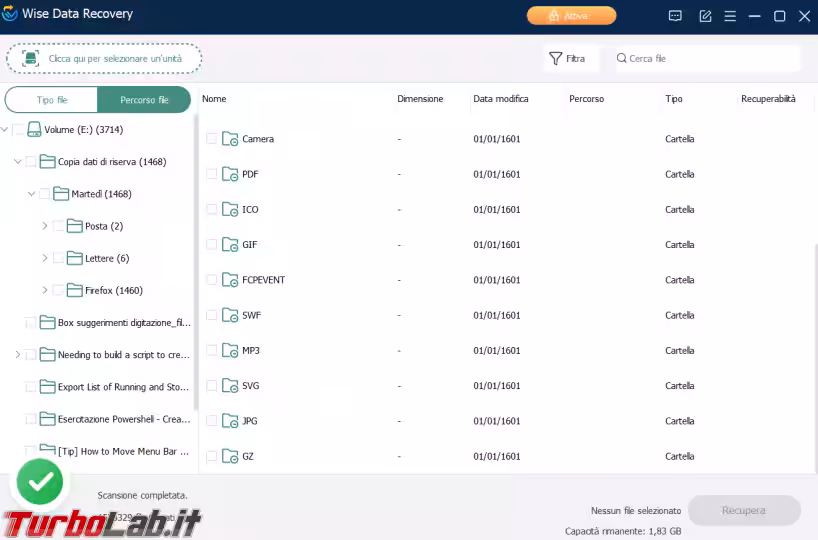The width and height of the screenshot is (818, 540).
Task: Focus the Cerca file search field
Action: [707, 58]
